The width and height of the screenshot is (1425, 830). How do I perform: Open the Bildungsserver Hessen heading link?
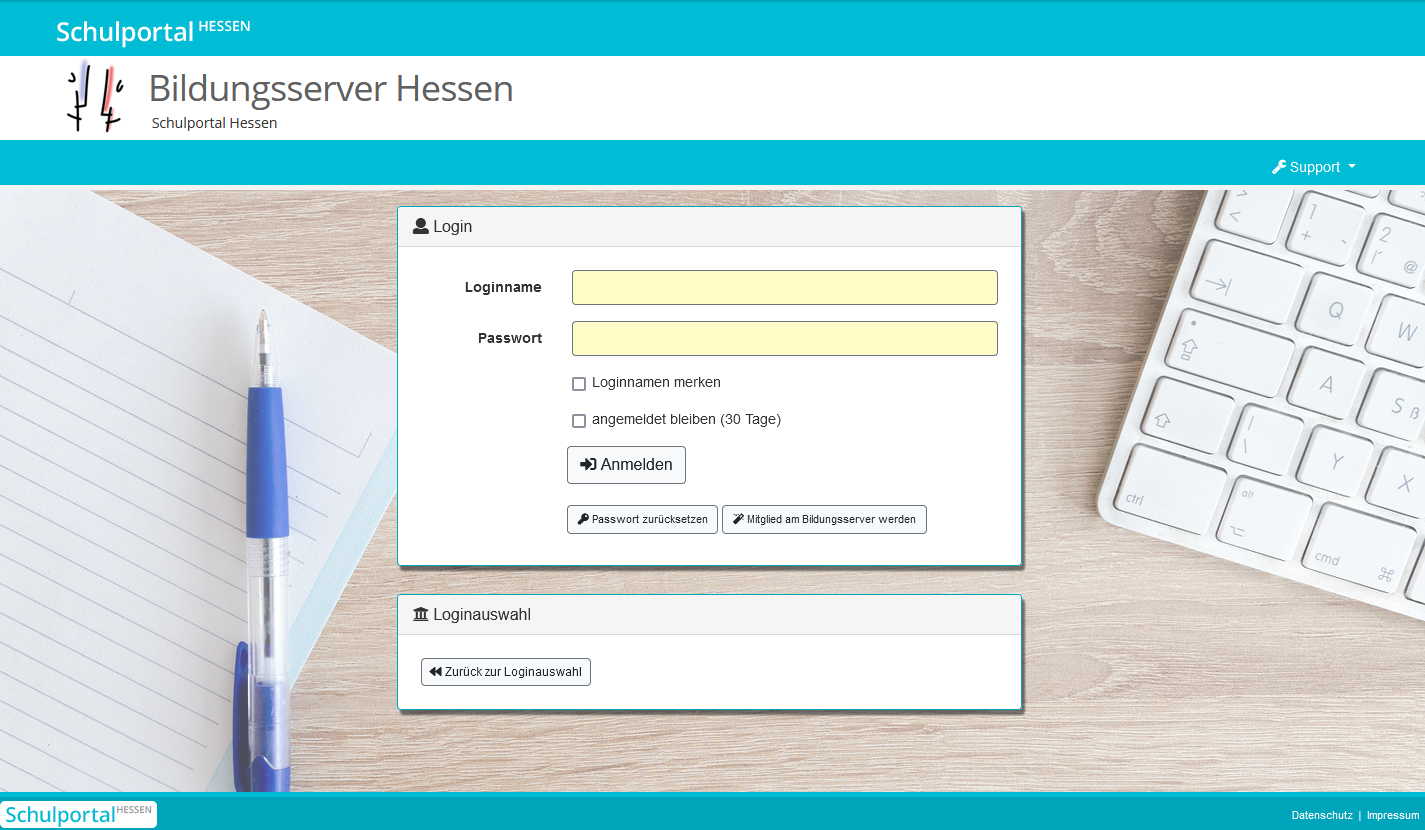pos(331,88)
